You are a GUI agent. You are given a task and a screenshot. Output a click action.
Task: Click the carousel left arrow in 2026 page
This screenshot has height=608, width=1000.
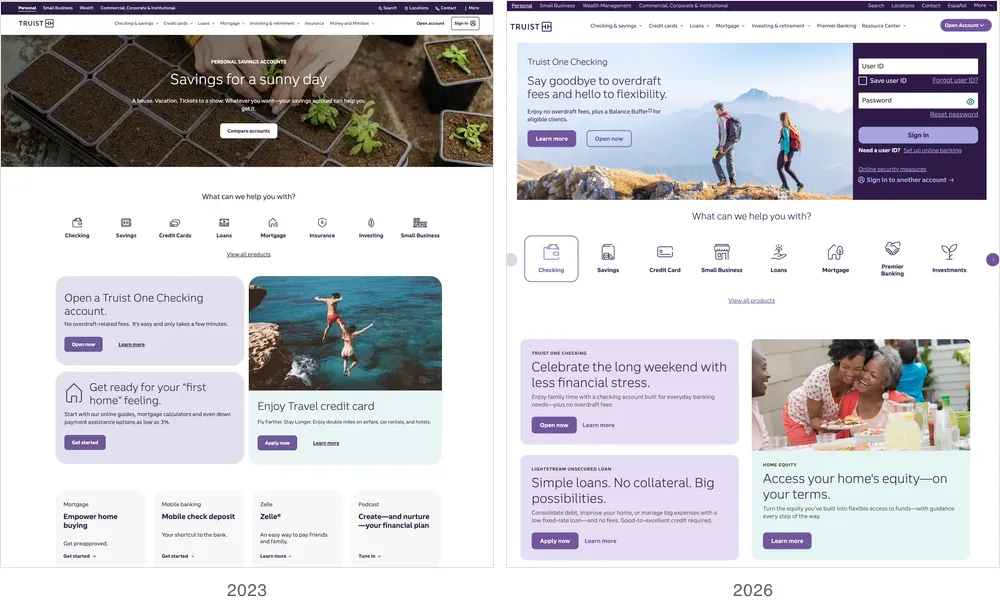511,260
